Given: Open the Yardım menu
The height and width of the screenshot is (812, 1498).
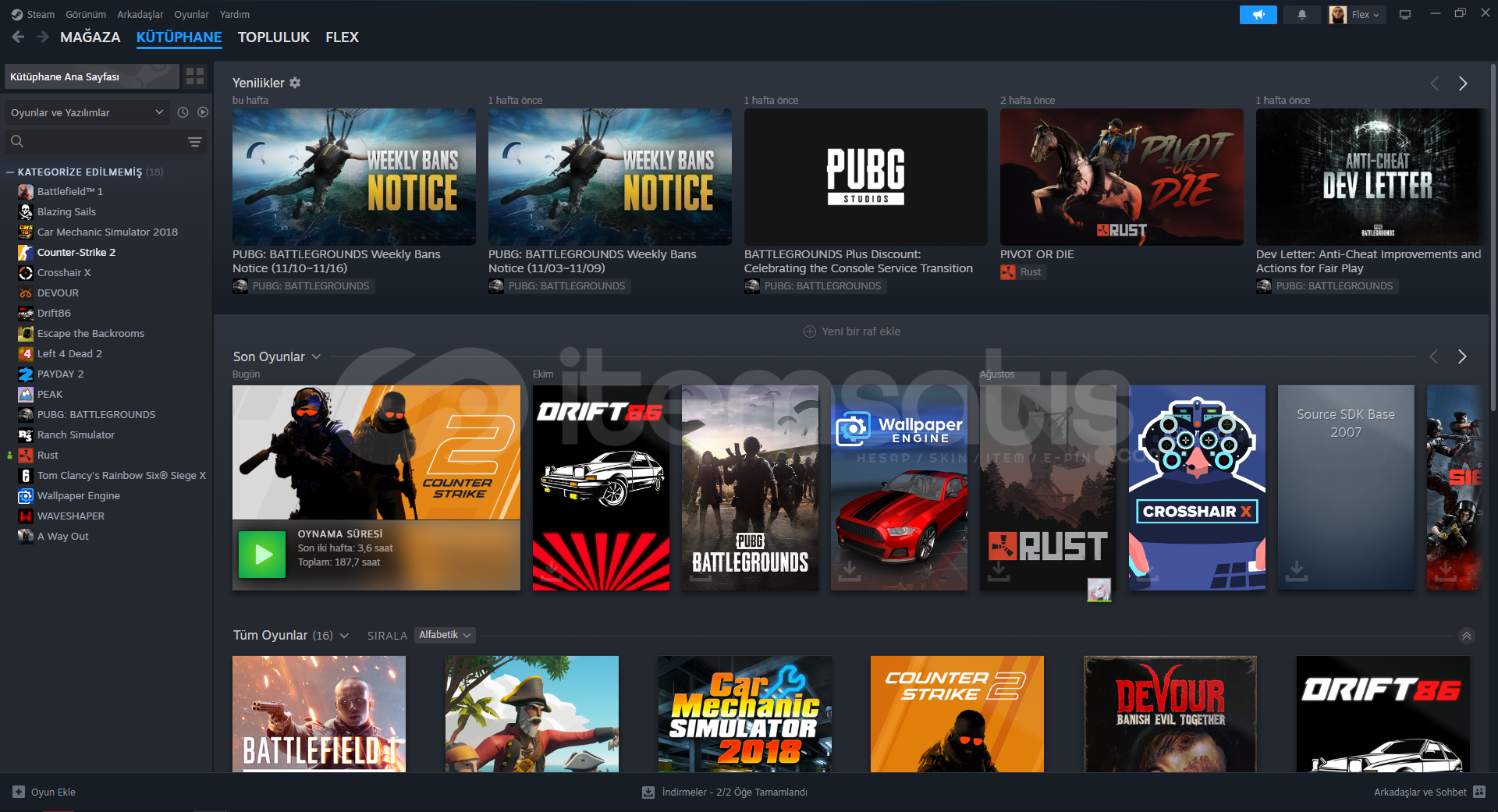Looking at the screenshot, I should pos(235,15).
